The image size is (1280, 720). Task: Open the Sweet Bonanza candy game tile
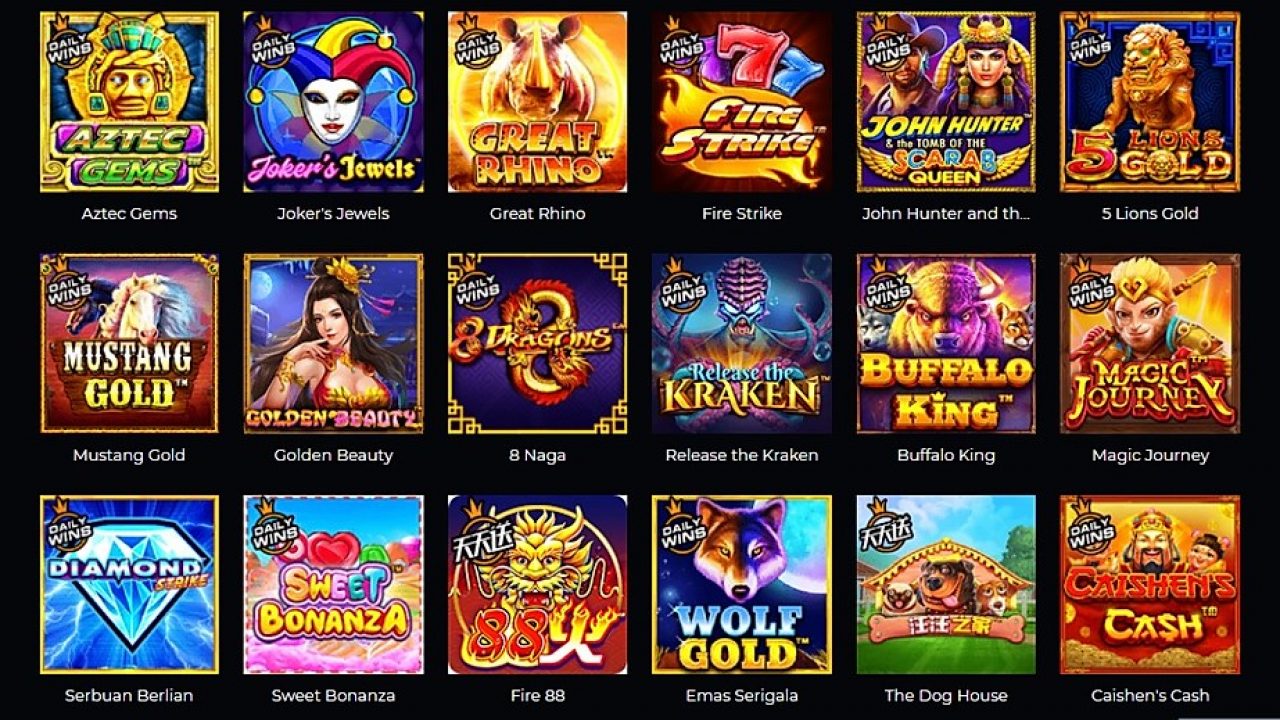click(x=333, y=585)
